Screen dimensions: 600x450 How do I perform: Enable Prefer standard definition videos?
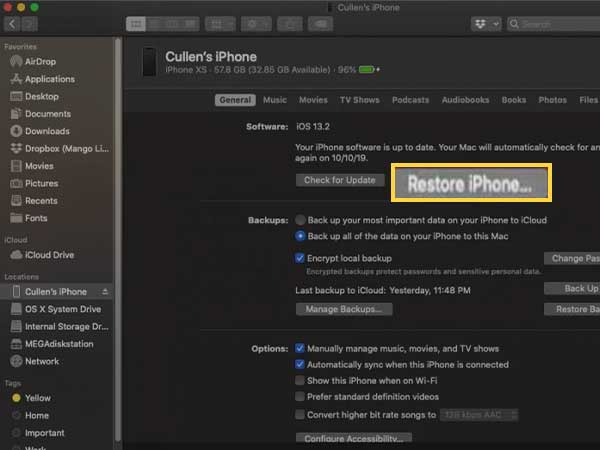300,397
